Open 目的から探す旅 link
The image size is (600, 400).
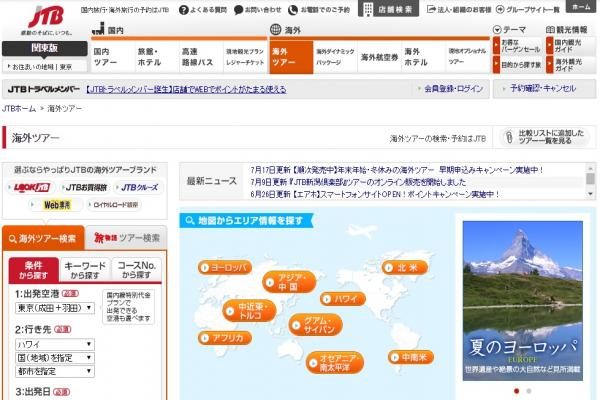pyautogui.click(x=517, y=65)
